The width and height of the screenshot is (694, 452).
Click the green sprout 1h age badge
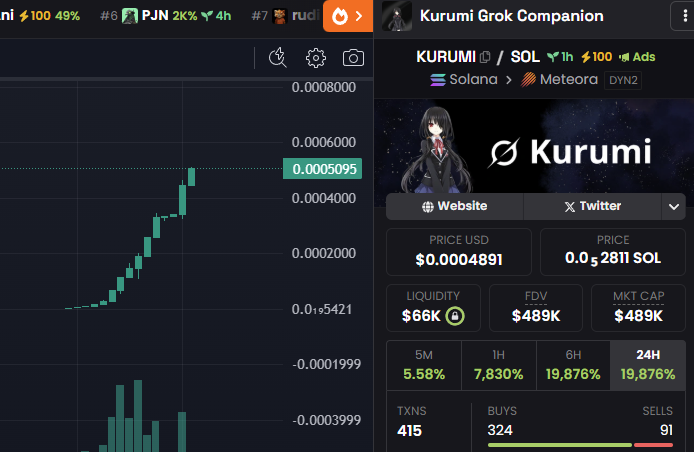click(x=560, y=57)
